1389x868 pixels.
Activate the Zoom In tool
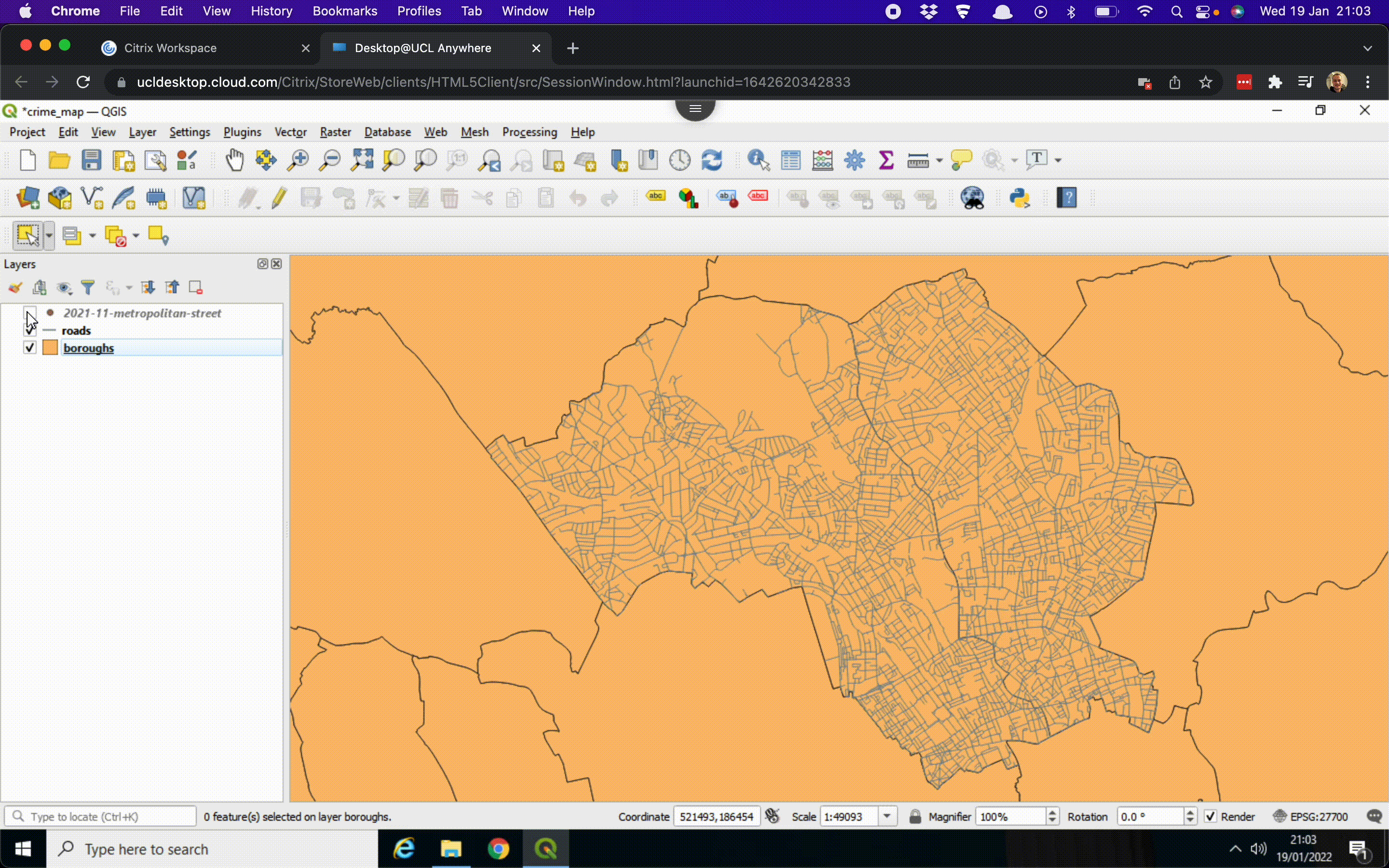pos(297,161)
